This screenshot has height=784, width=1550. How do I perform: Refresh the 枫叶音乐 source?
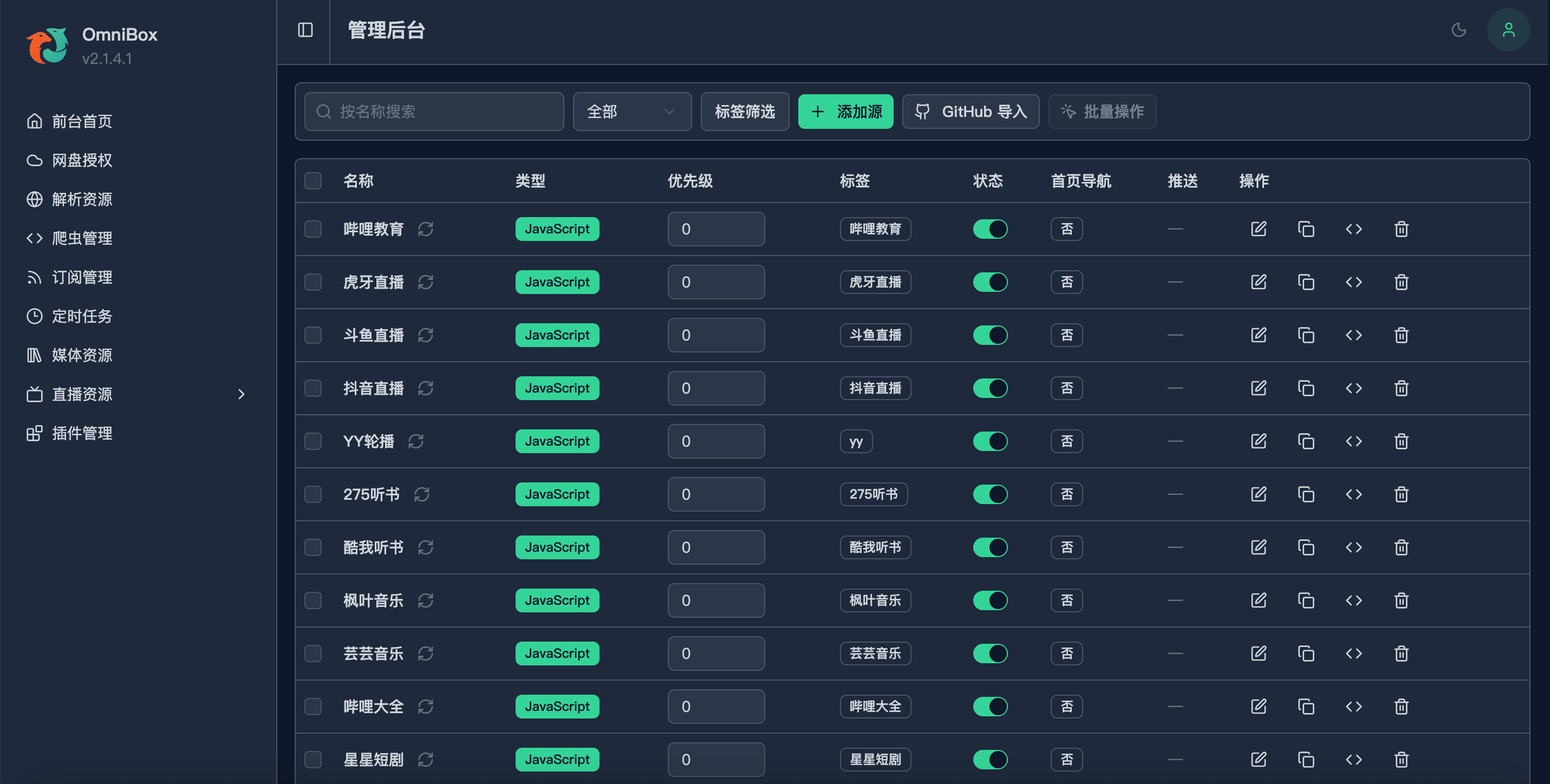426,600
